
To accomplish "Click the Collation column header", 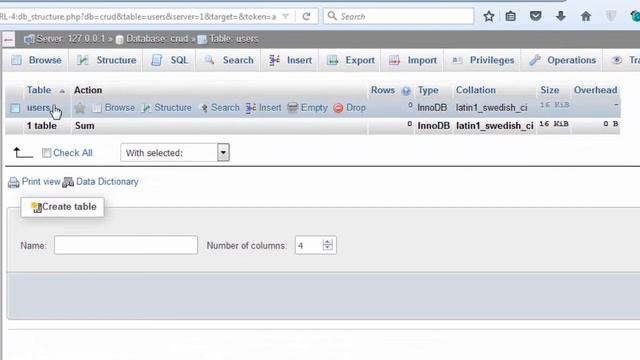I will point(476,90).
